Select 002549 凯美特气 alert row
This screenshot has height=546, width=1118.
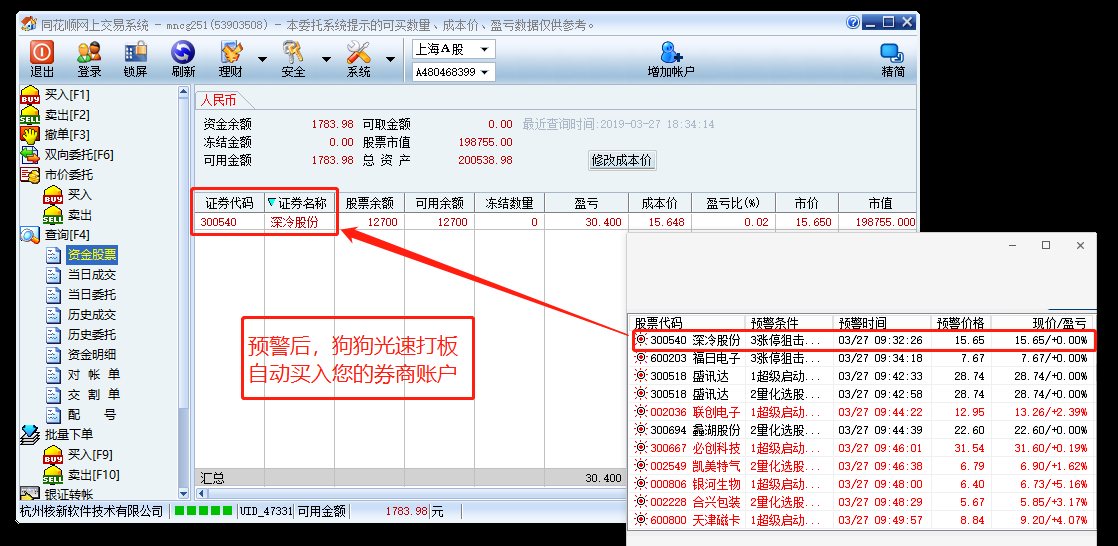[862, 466]
